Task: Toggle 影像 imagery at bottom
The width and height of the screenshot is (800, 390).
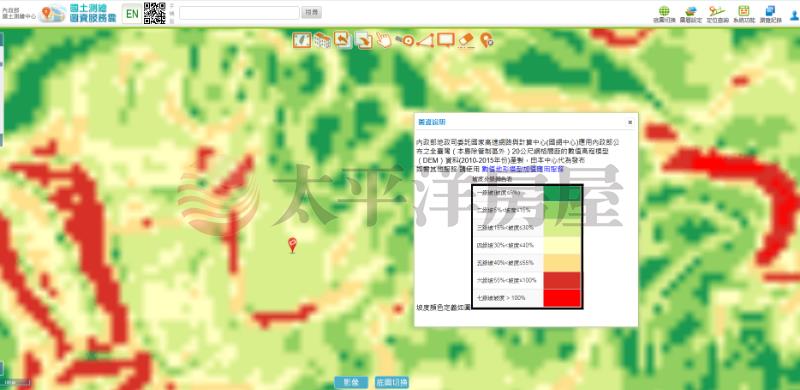Action: (x=352, y=382)
